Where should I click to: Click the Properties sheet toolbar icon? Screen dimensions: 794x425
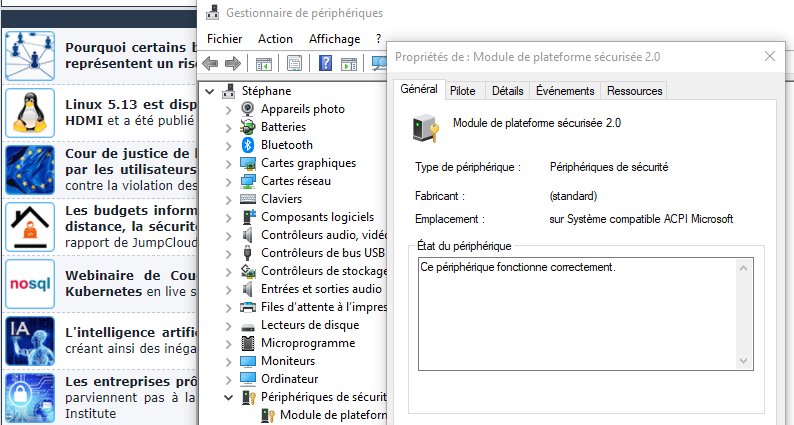(x=294, y=64)
